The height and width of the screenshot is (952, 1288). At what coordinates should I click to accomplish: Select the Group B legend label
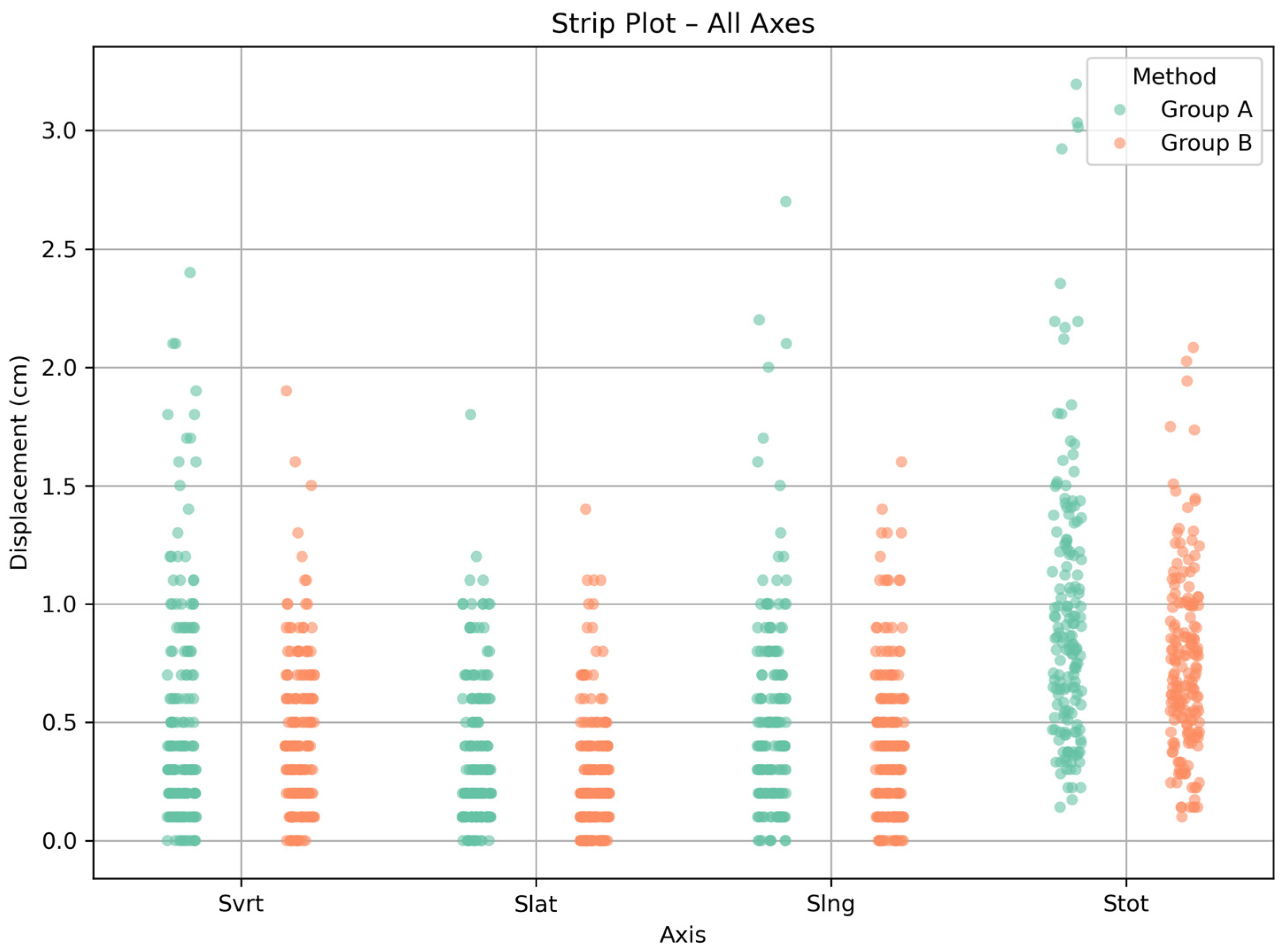pyautogui.click(x=1206, y=143)
